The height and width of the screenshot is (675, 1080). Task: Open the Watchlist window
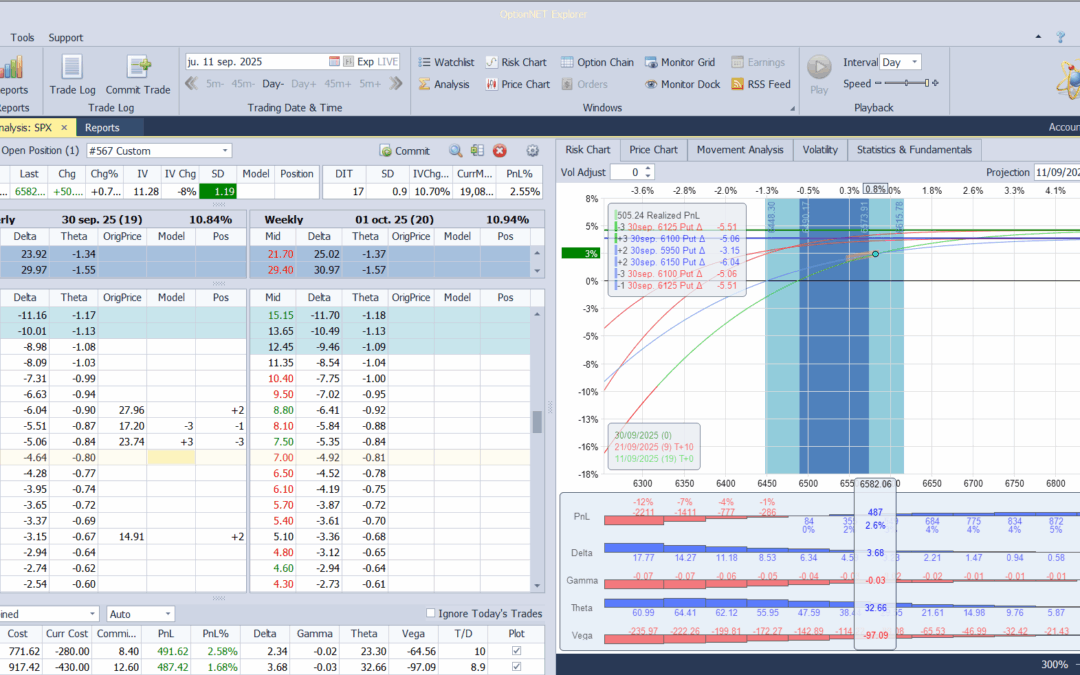pos(446,62)
